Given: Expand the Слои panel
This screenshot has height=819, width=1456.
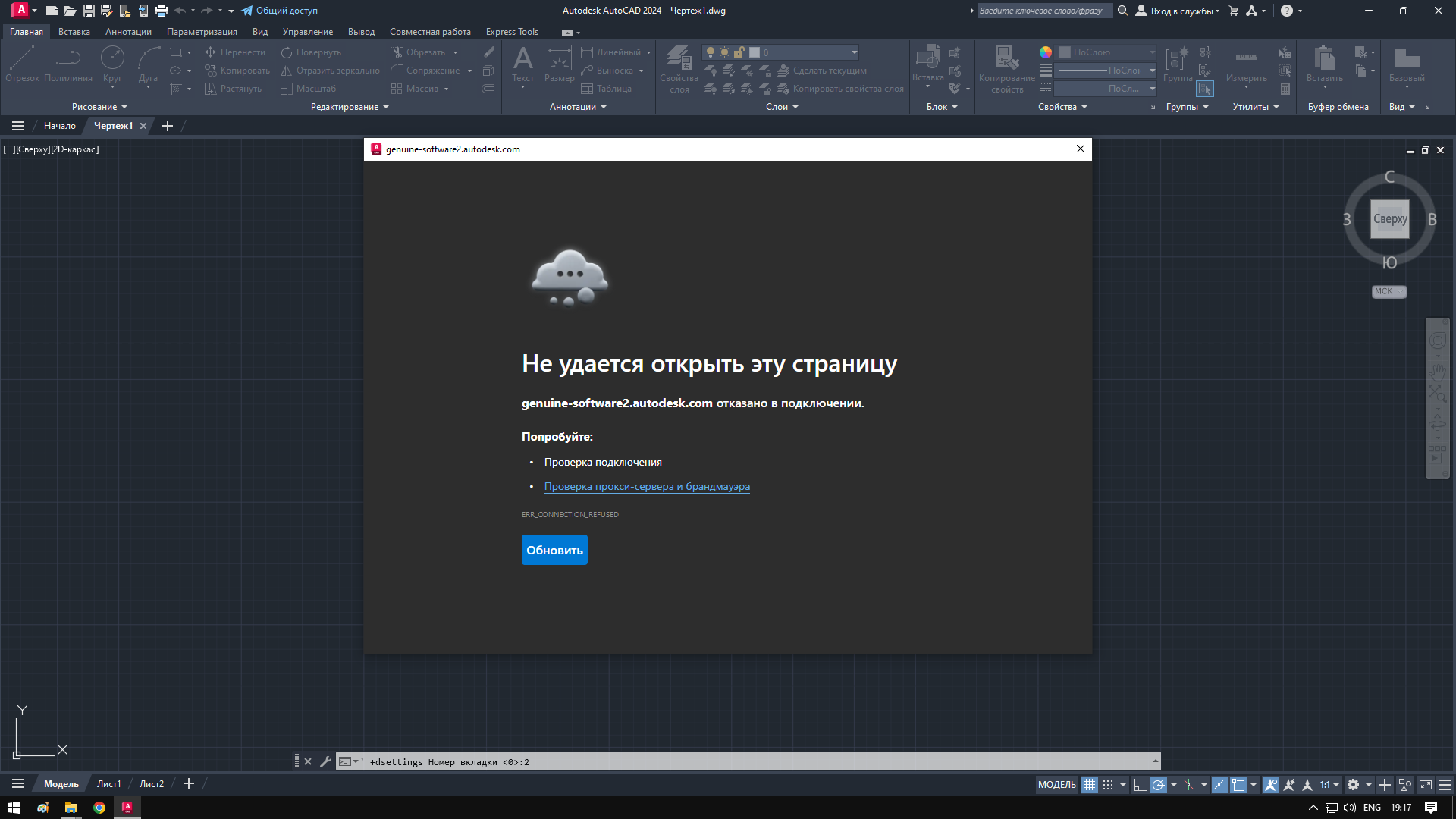Looking at the screenshot, I should 782,107.
